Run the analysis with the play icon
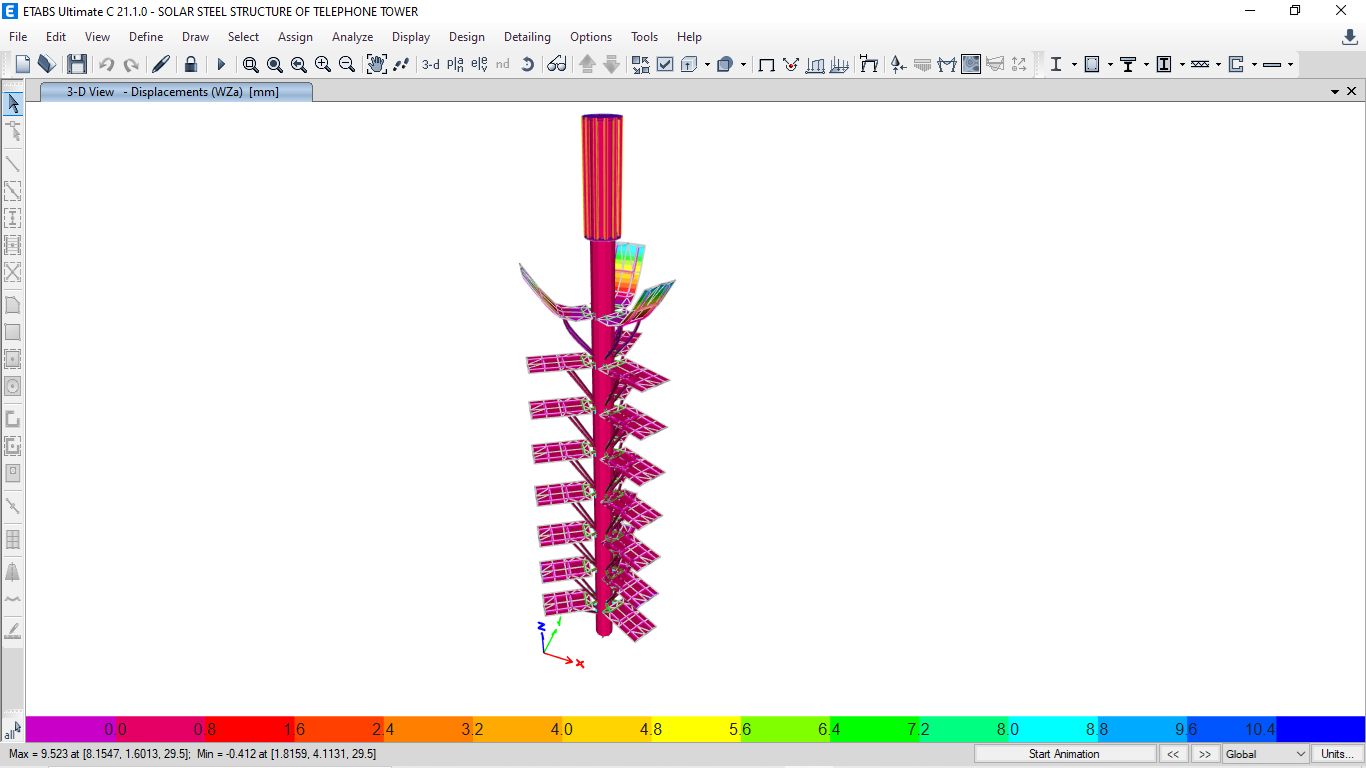Image resolution: width=1366 pixels, height=768 pixels. coord(220,63)
